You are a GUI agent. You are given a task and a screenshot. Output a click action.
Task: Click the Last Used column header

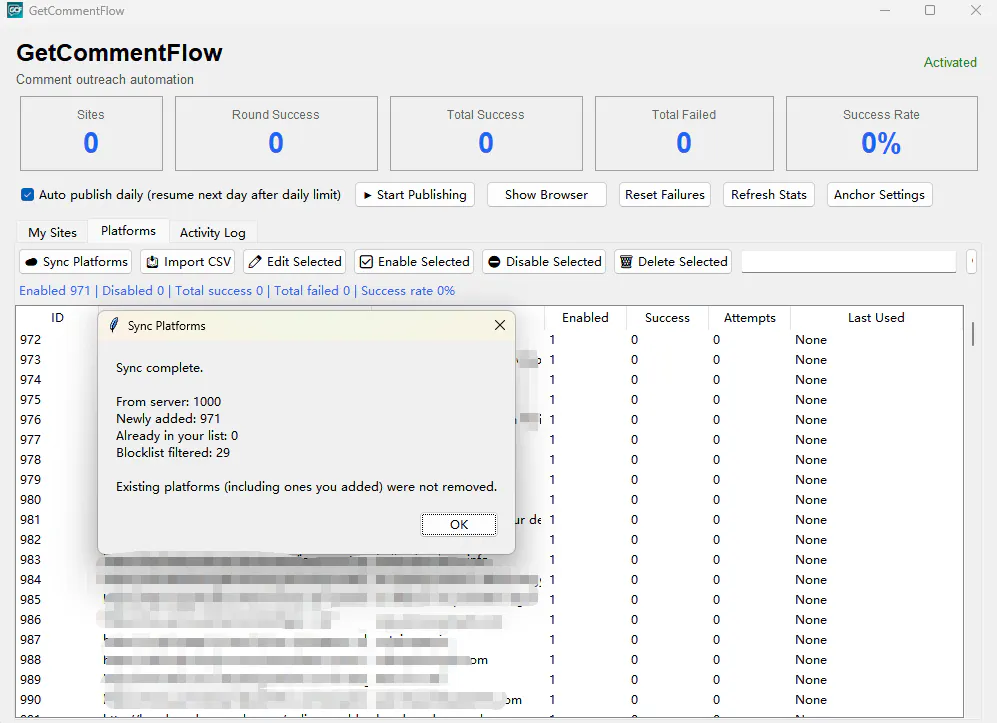tap(876, 317)
